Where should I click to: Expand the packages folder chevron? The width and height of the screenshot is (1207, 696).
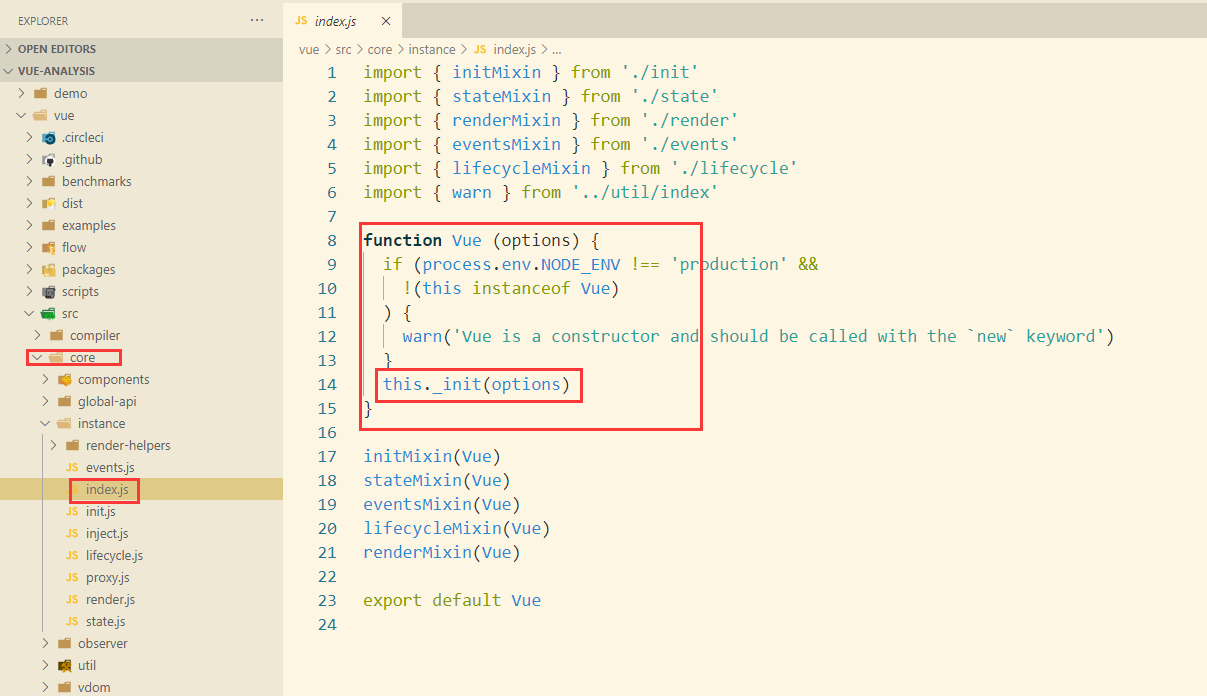[30, 269]
